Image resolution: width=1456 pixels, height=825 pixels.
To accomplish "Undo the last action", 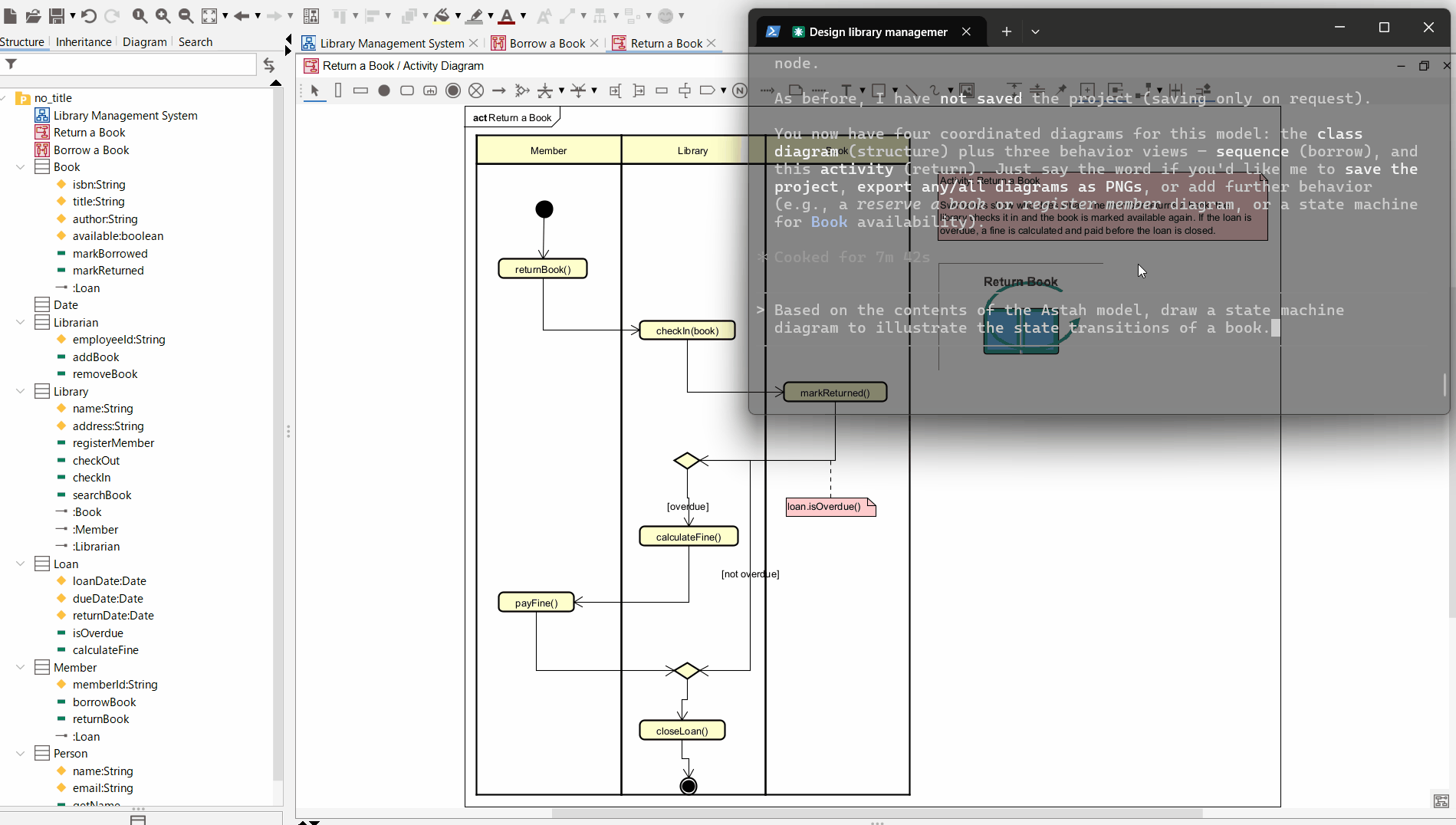I will point(89,15).
